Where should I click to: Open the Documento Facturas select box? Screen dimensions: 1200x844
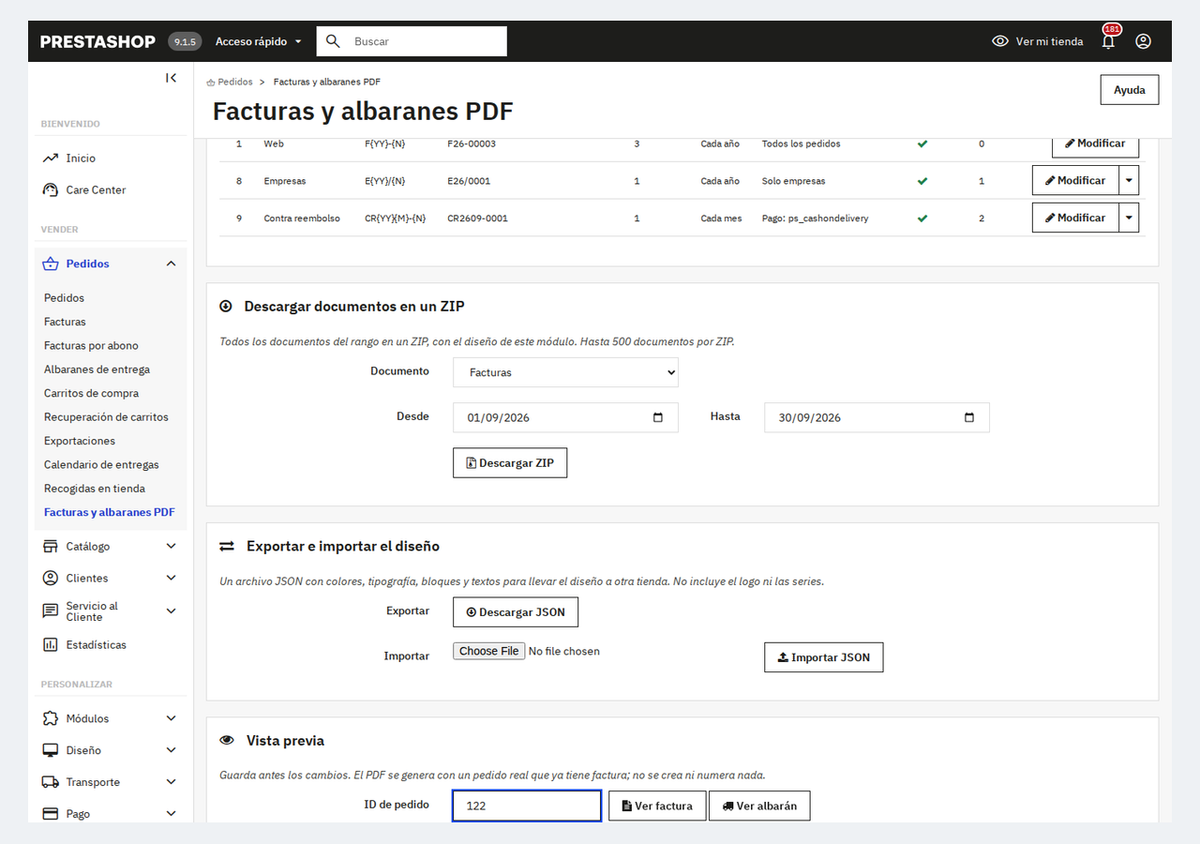click(565, 372)
